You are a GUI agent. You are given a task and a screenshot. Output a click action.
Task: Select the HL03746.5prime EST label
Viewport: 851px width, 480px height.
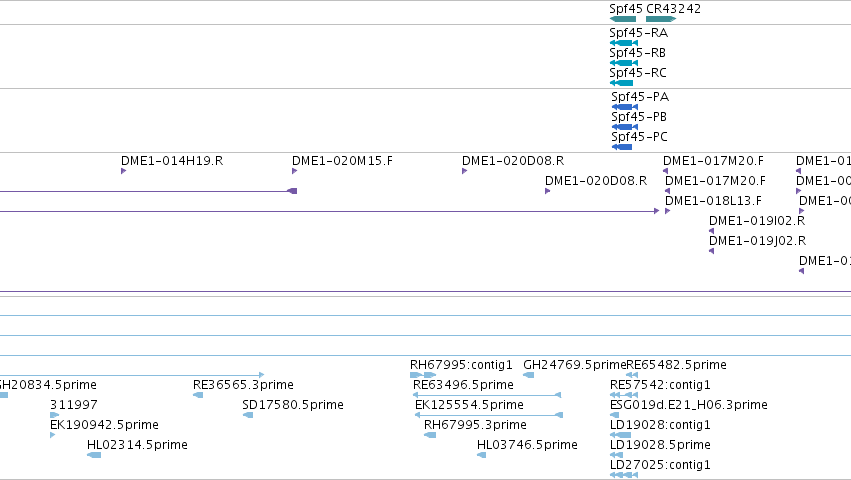coord(527,445)
